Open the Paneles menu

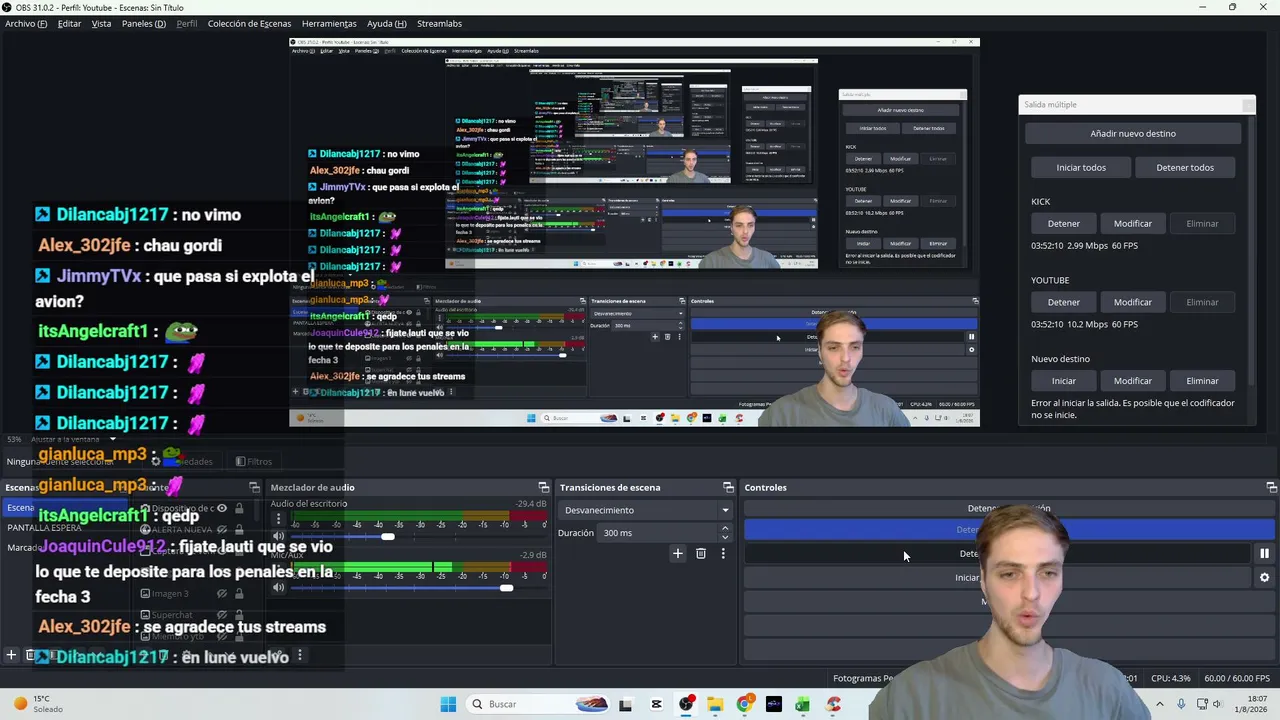point(144,24)
